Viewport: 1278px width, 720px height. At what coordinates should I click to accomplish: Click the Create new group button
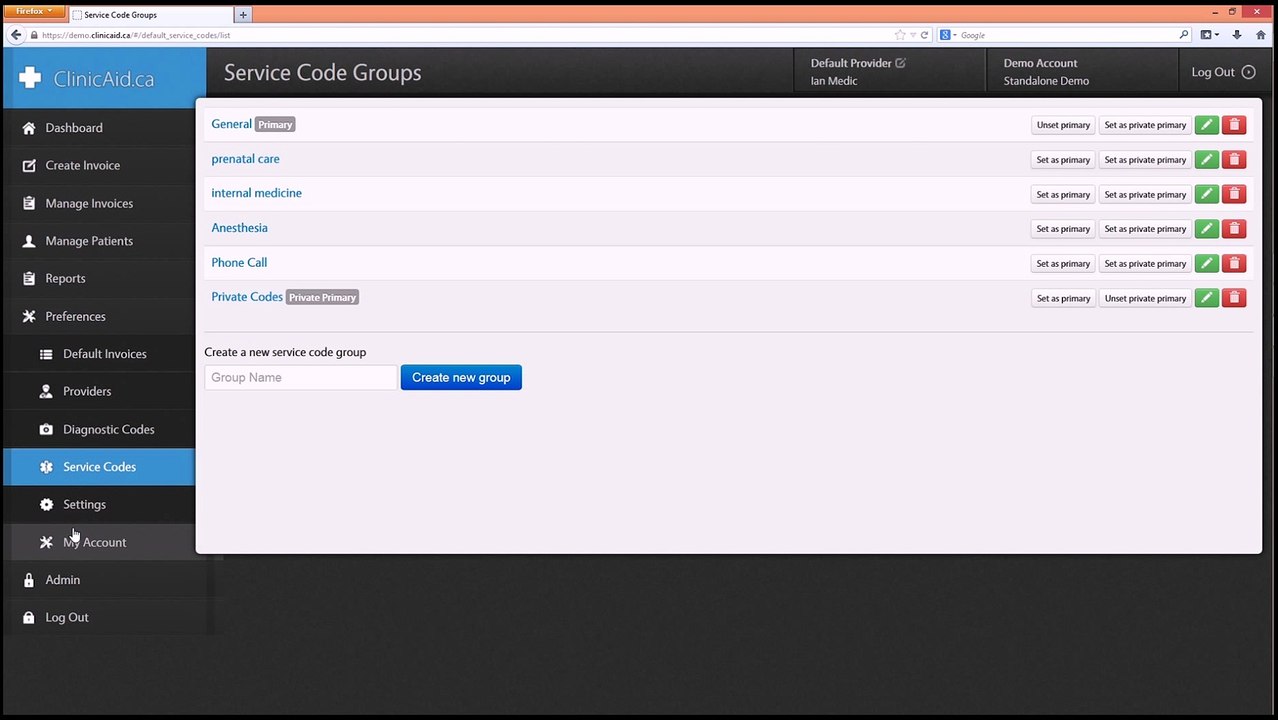click(461, 377)
